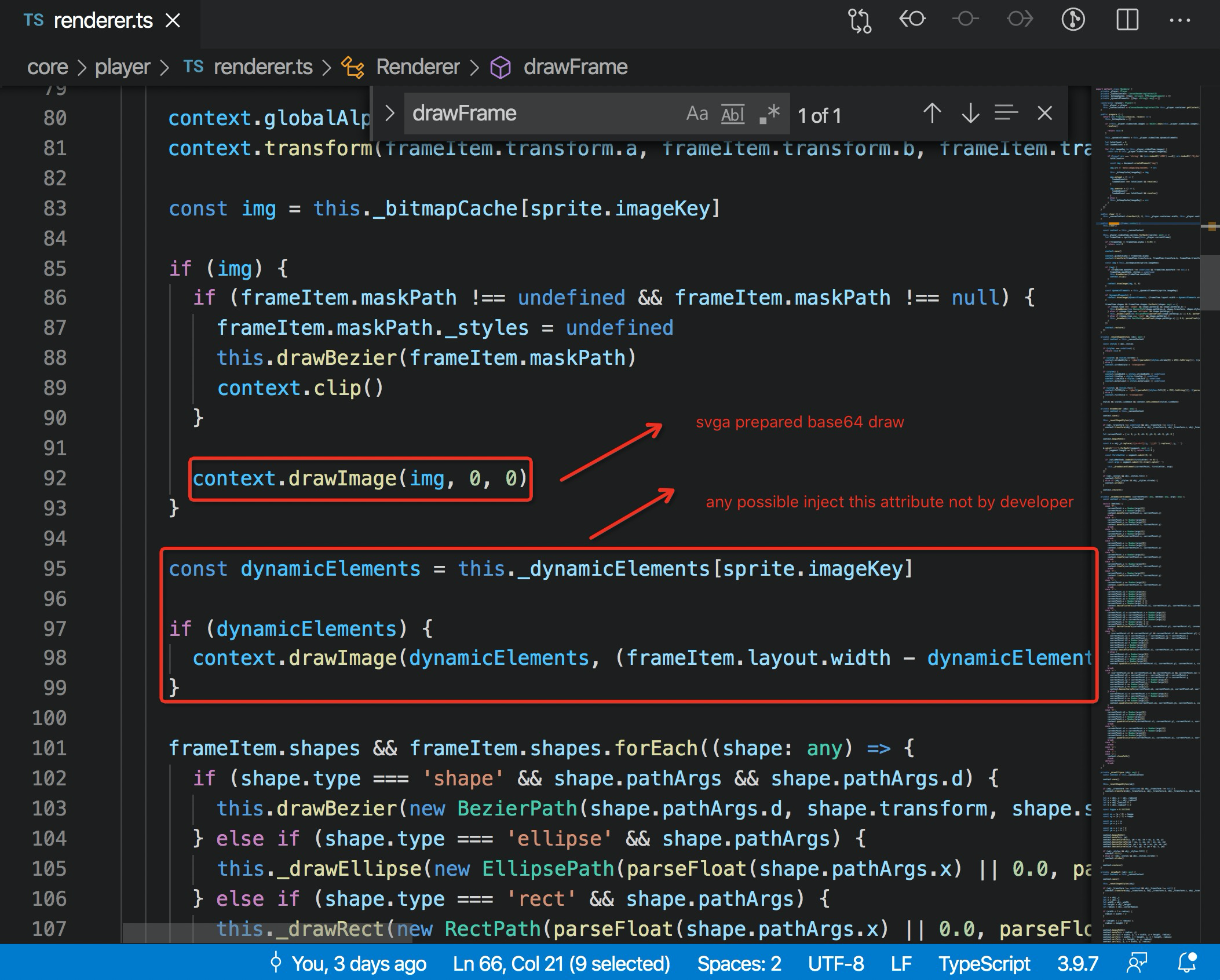1220x980 pixels.
Task: Jump to next find match
Action: click(970, 114)
